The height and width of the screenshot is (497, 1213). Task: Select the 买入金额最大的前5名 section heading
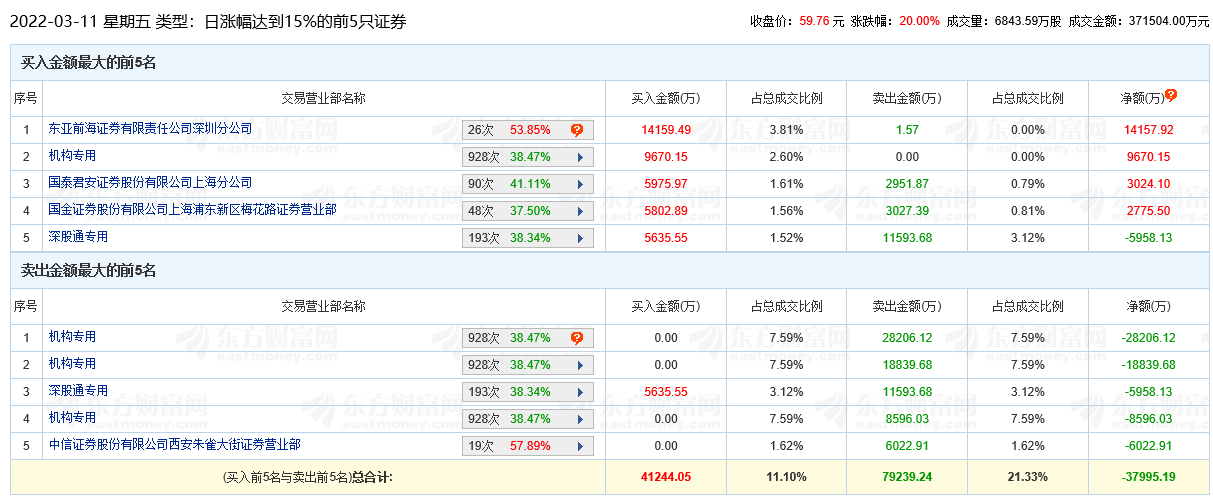pos(89,63)
